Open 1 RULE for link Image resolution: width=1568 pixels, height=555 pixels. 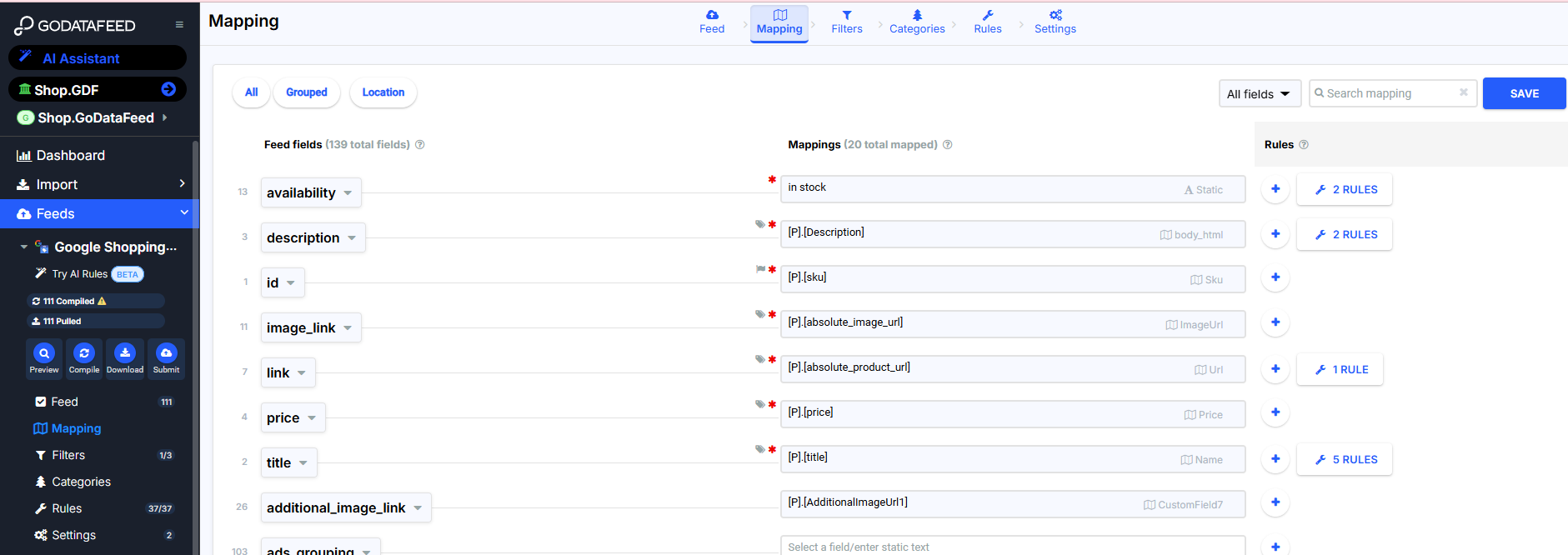(x=1340, y=369)
